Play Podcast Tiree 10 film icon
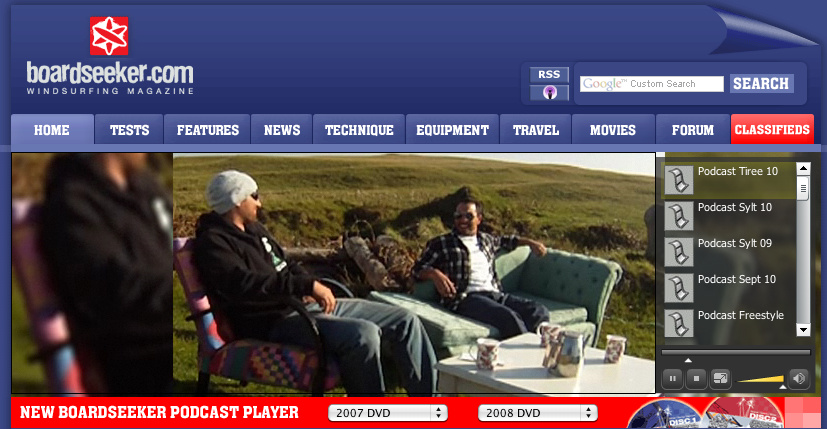Viewport: 827px width, 429px height. (x=679, y=180)
